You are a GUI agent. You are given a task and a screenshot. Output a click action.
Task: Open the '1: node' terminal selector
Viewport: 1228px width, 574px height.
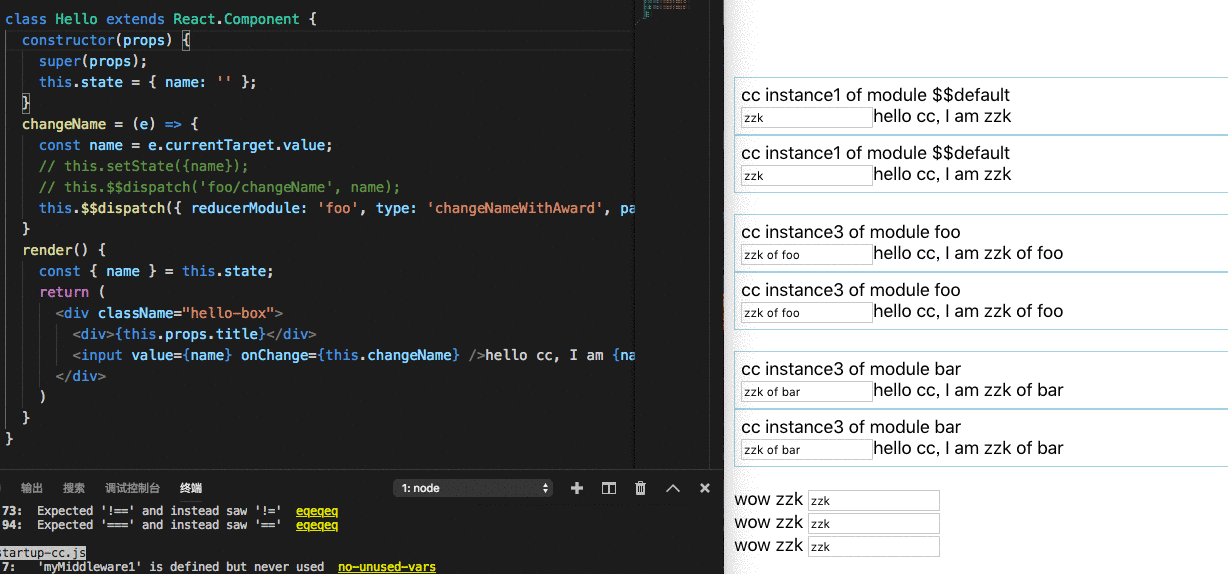point(474,488)
